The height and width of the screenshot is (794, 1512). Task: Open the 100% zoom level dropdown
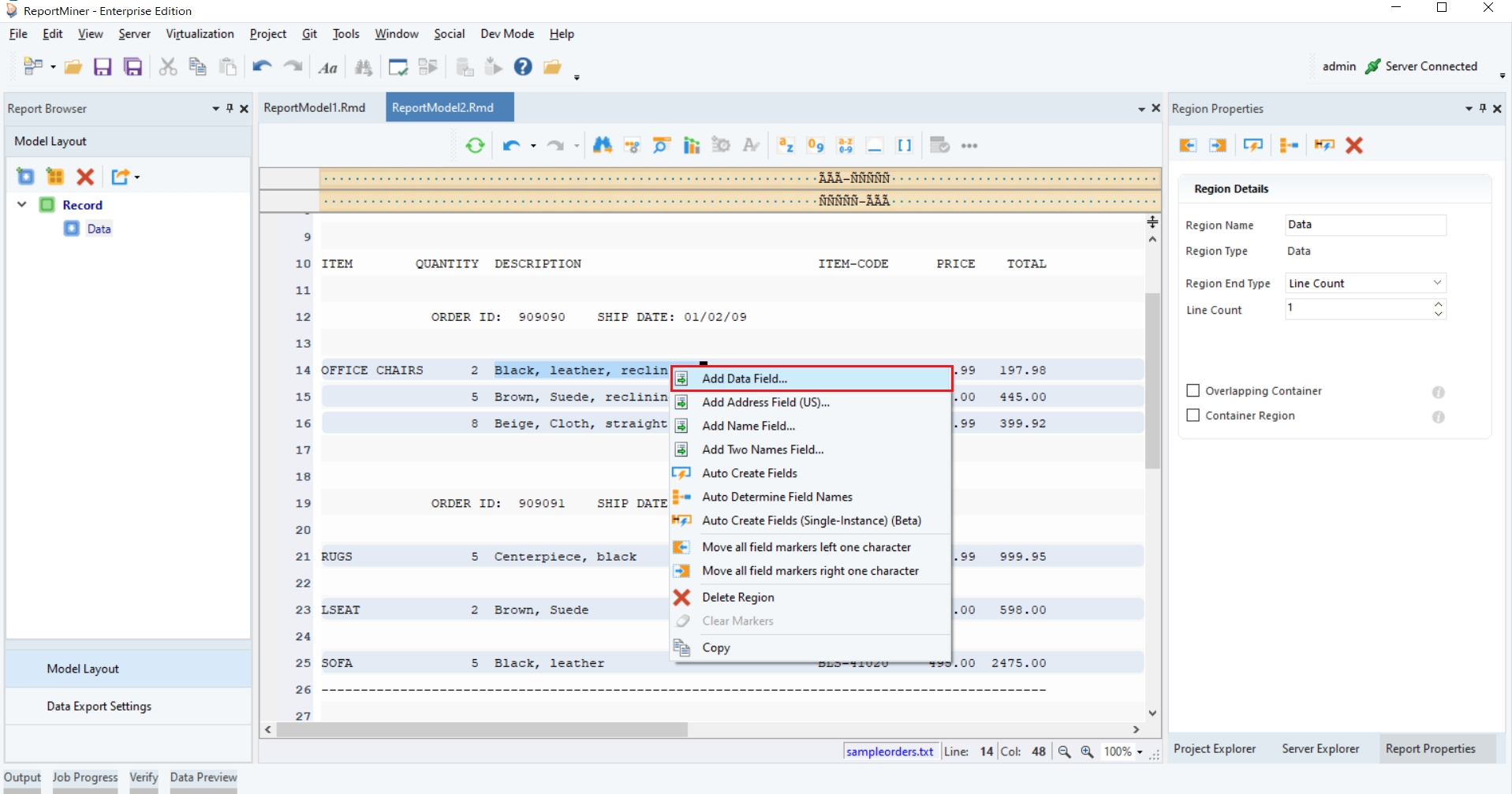tap(1123, 752)
